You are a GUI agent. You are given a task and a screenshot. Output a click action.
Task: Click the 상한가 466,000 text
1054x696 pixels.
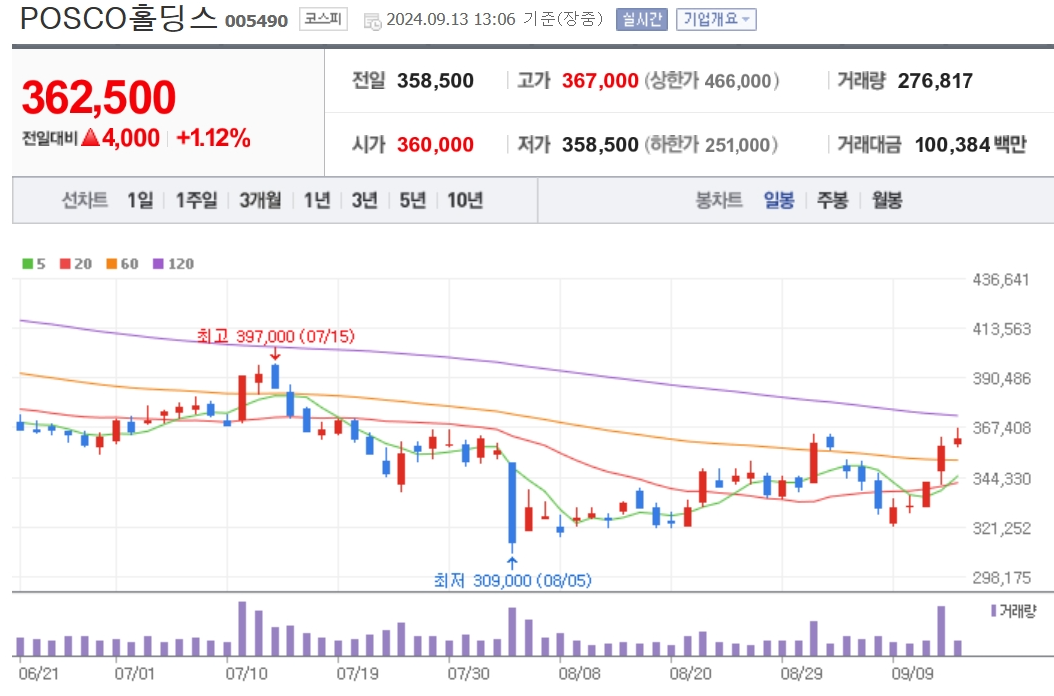point(712,81)
